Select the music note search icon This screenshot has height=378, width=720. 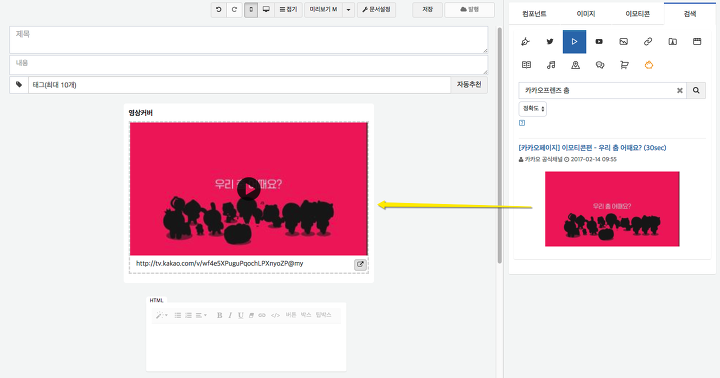tap(551, 65)
